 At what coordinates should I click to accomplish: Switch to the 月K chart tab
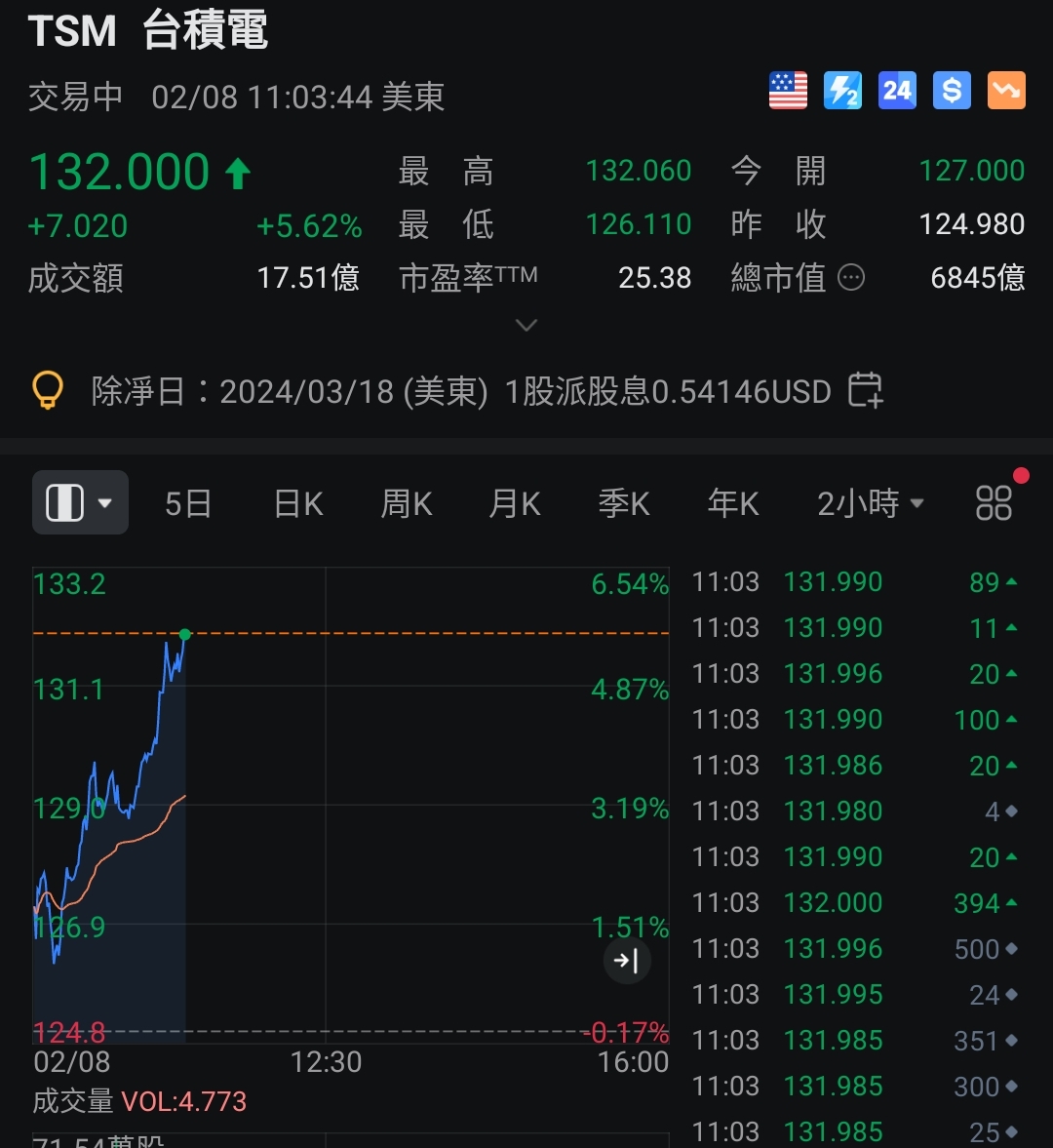pos(515,503)
